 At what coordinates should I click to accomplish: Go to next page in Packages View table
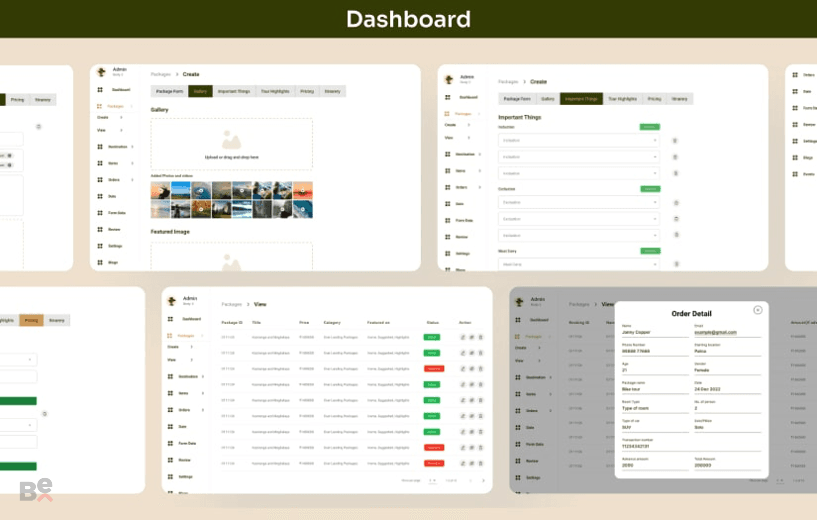[483, 480]
